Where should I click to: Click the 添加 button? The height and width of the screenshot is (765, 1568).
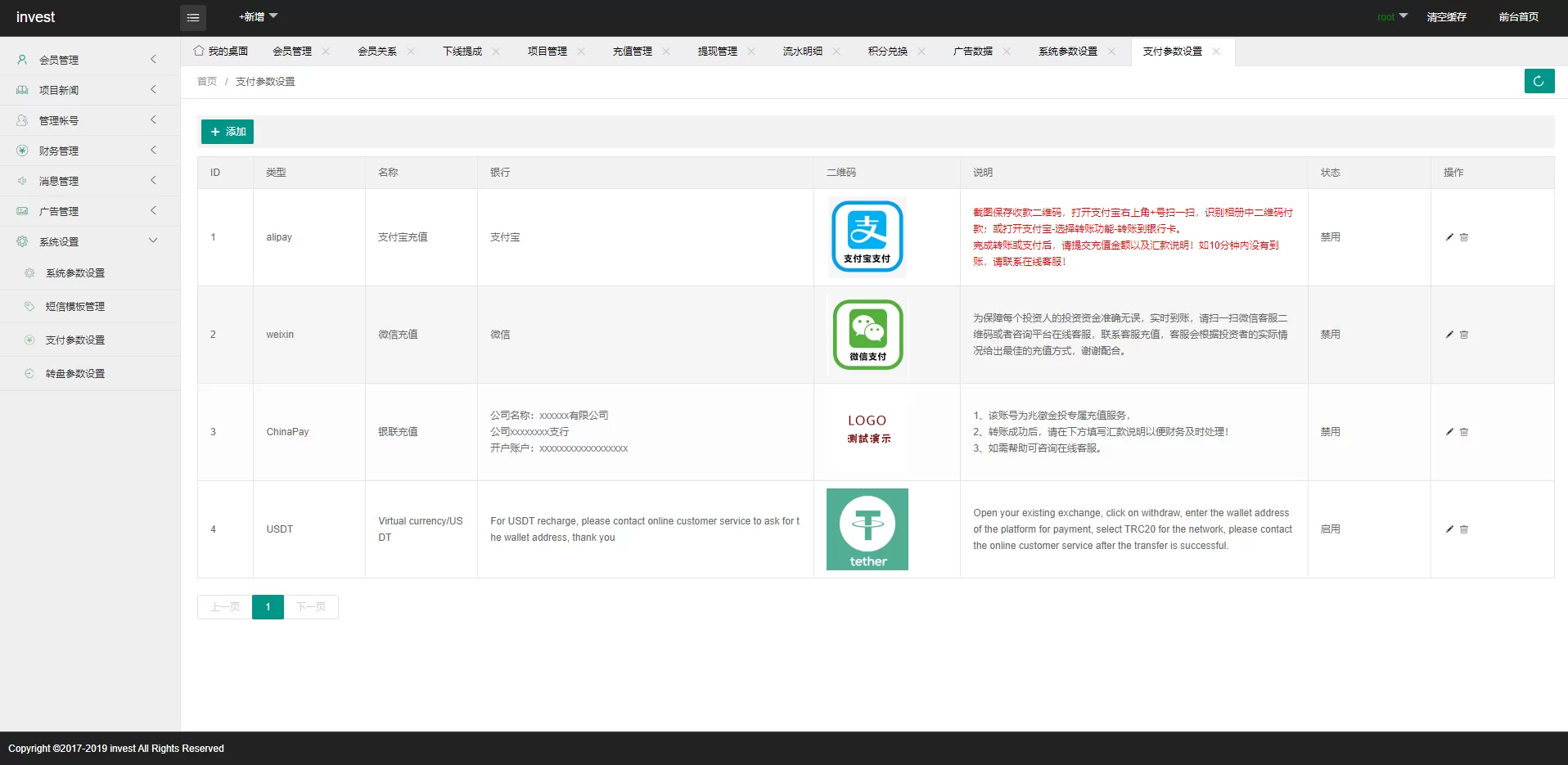tap(227, 131)
